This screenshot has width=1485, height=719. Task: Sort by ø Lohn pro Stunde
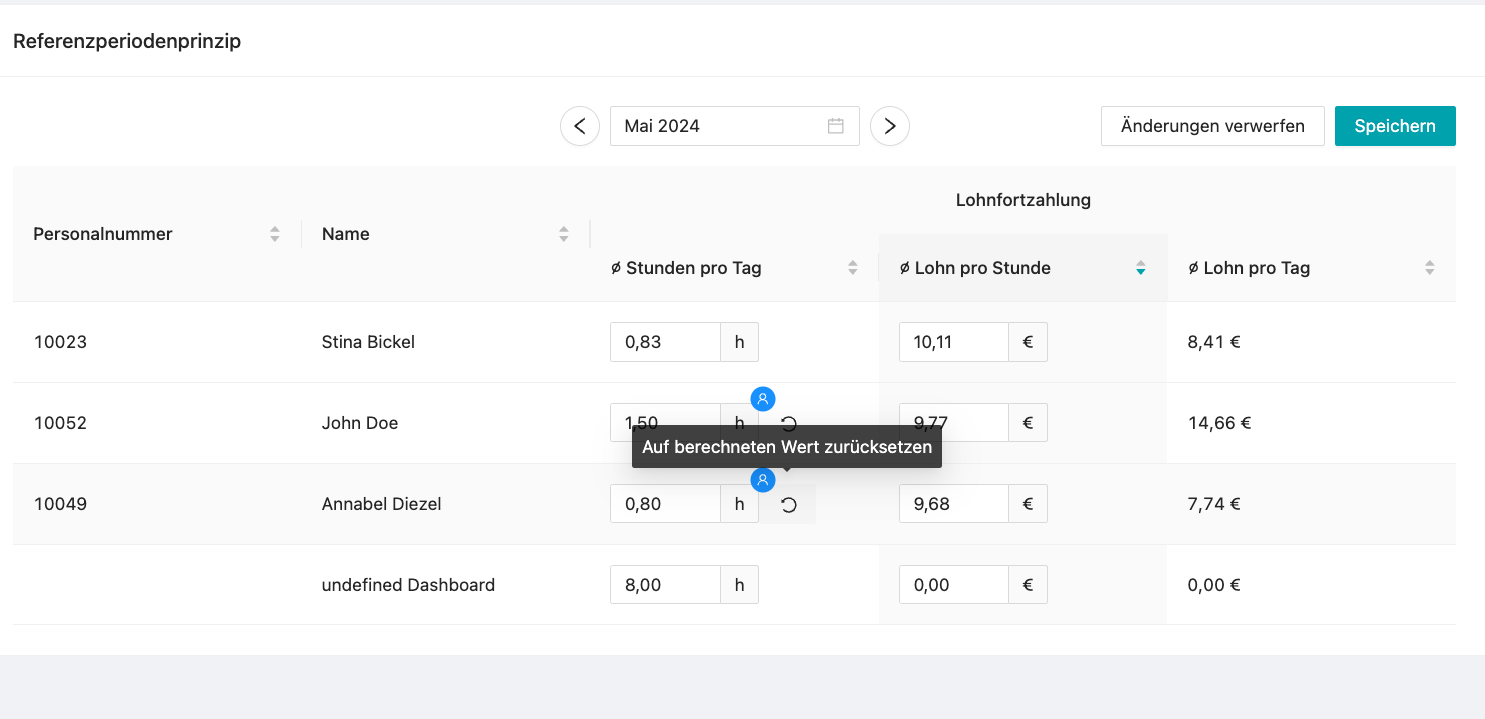[1140, 268]
